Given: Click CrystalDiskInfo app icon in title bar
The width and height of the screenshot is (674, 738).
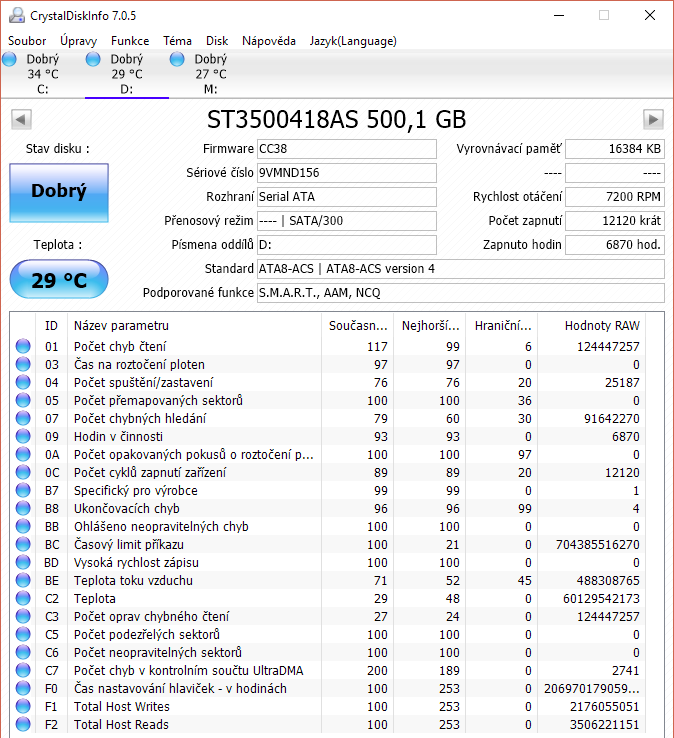Looking at the screenshot, I should pos(17,16).
